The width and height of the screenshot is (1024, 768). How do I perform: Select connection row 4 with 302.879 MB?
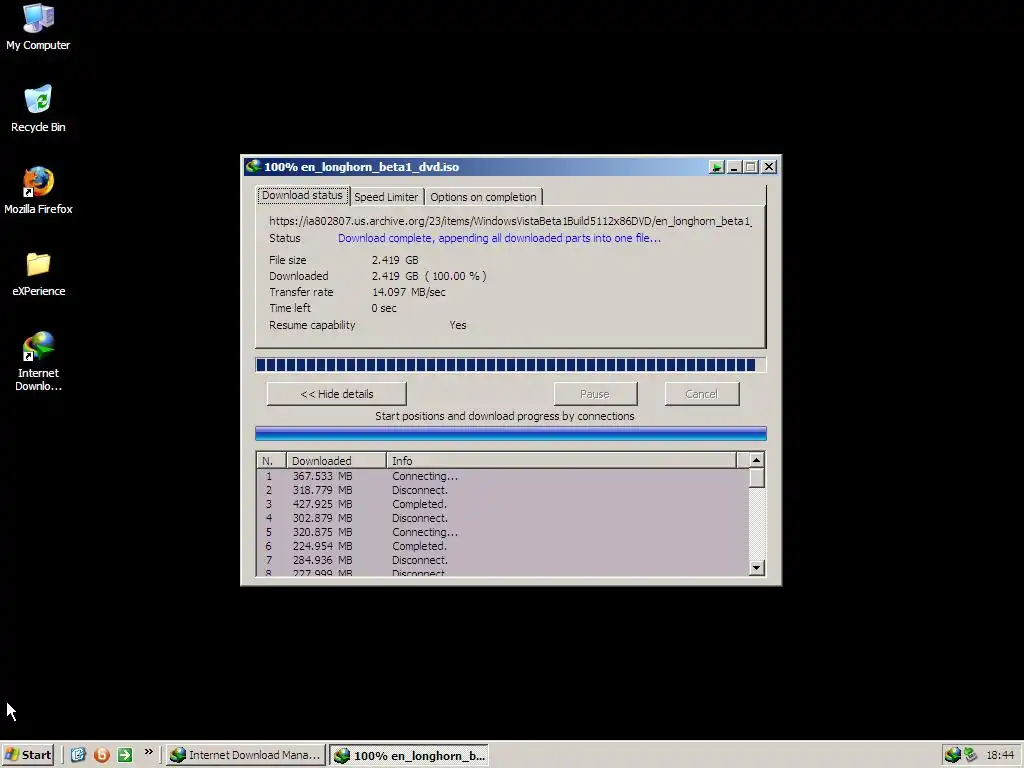pos(502,518)
